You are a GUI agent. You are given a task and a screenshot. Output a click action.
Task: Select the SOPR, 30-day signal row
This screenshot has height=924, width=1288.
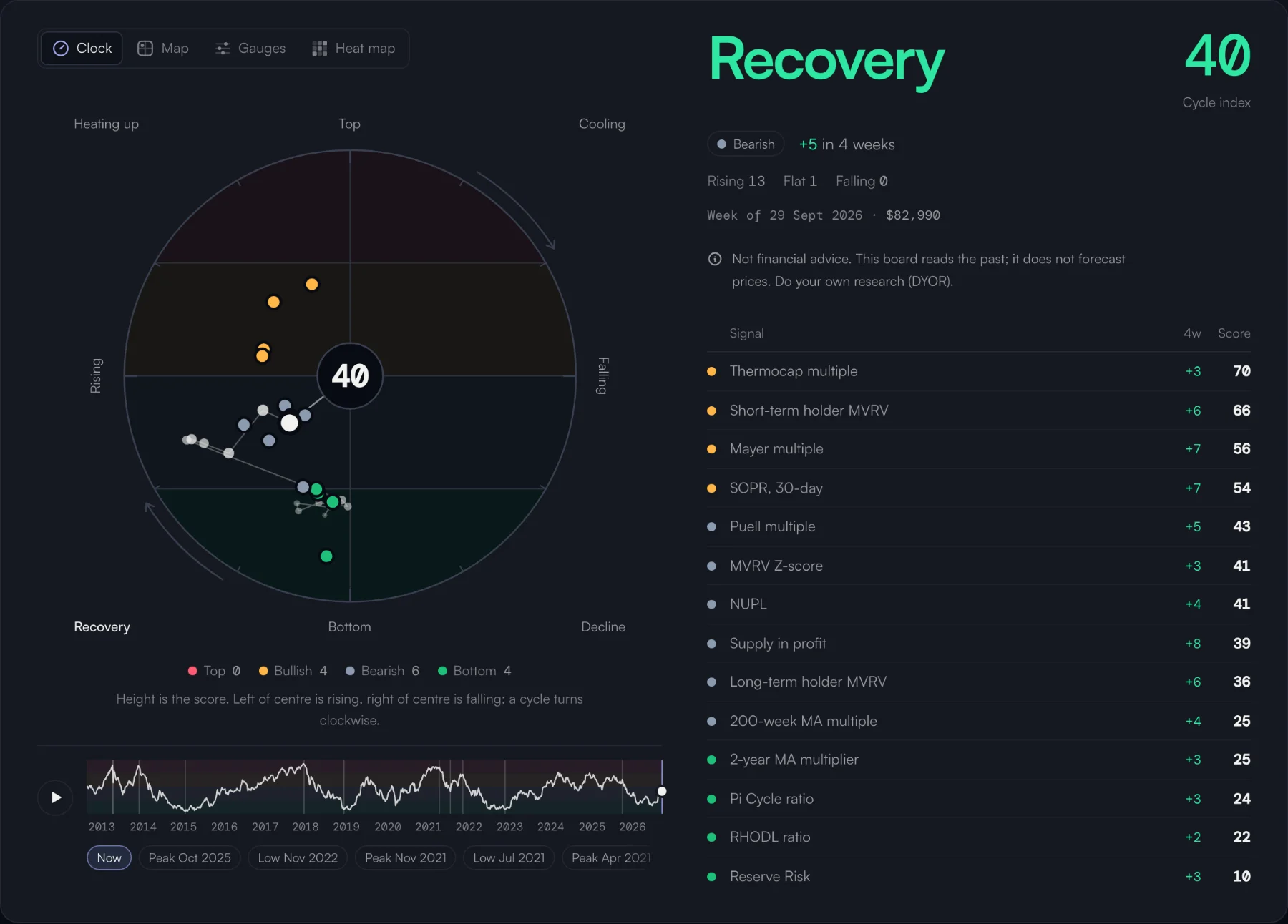pyautogui.click(x=978, y=488)
